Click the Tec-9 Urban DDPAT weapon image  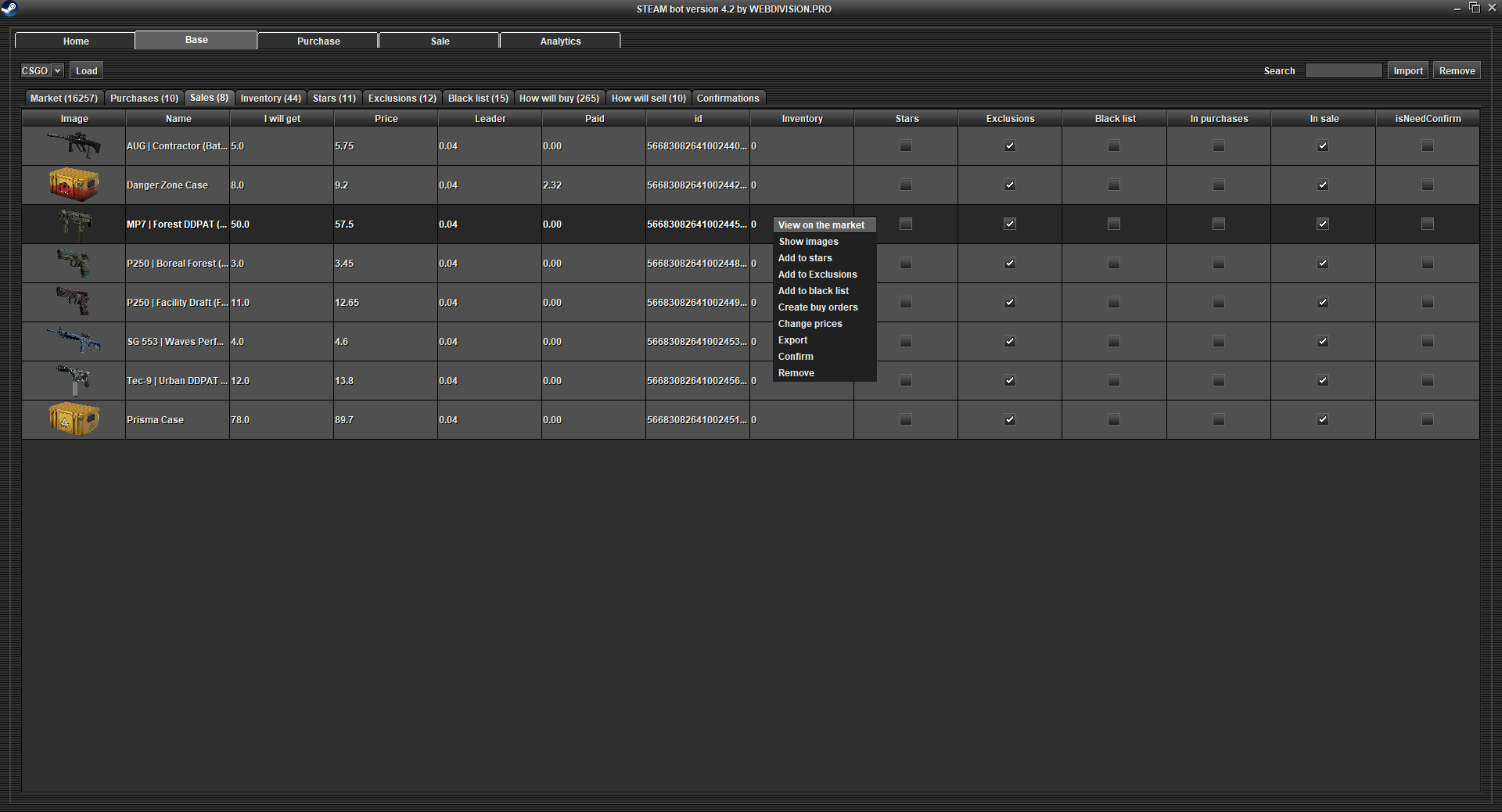(74, 380)
